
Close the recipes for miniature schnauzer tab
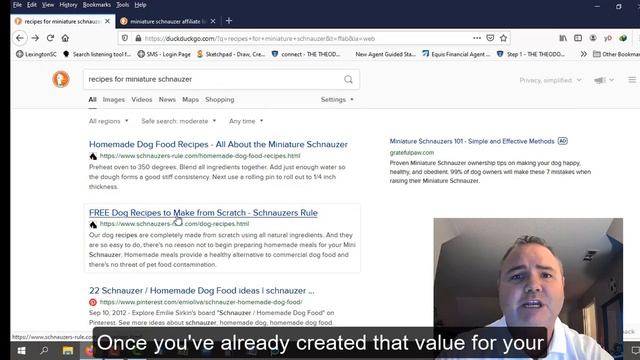(x=107, y=21)
